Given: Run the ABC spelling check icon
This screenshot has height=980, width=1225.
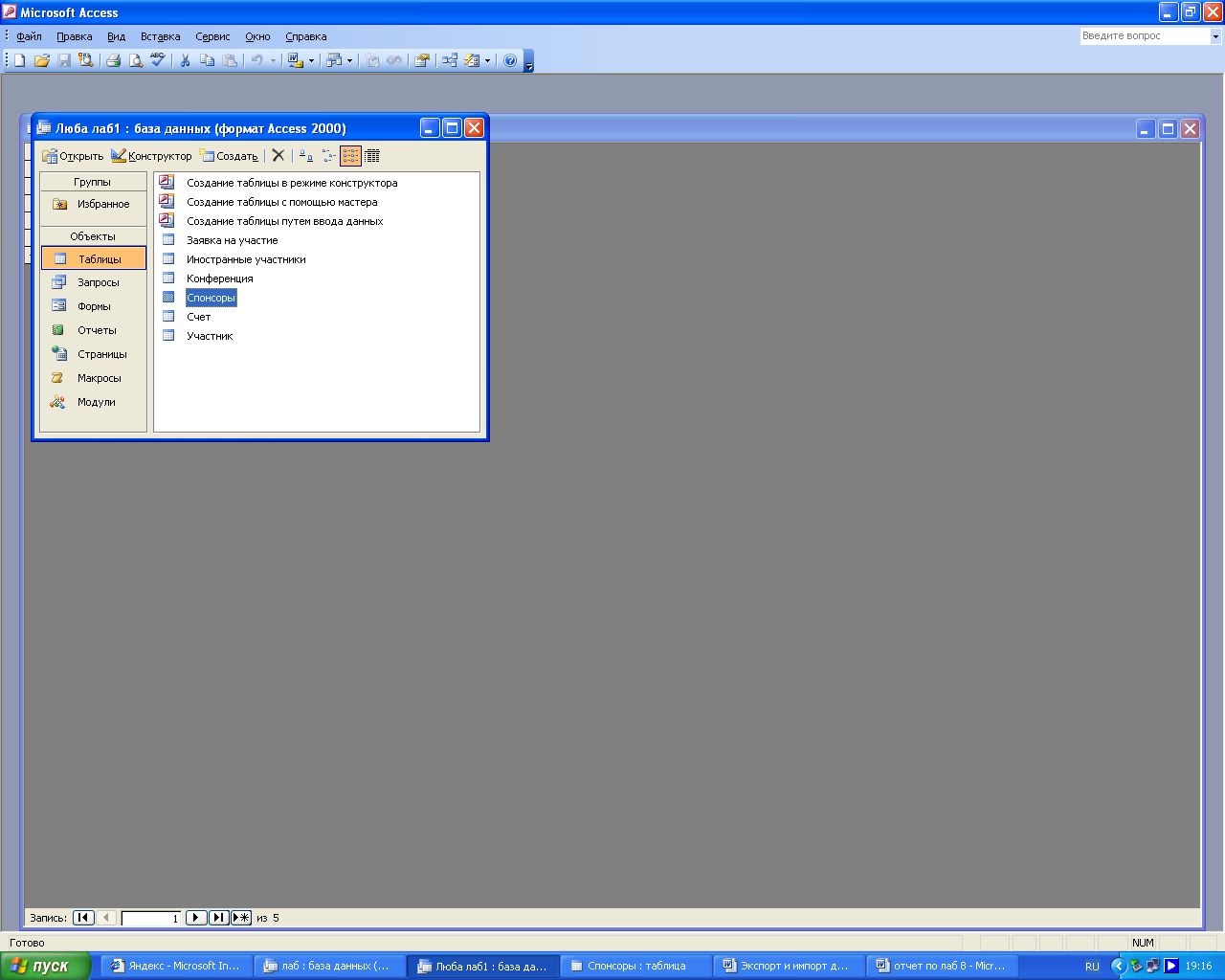Looking at the screenshot, I should pos(158,60).
